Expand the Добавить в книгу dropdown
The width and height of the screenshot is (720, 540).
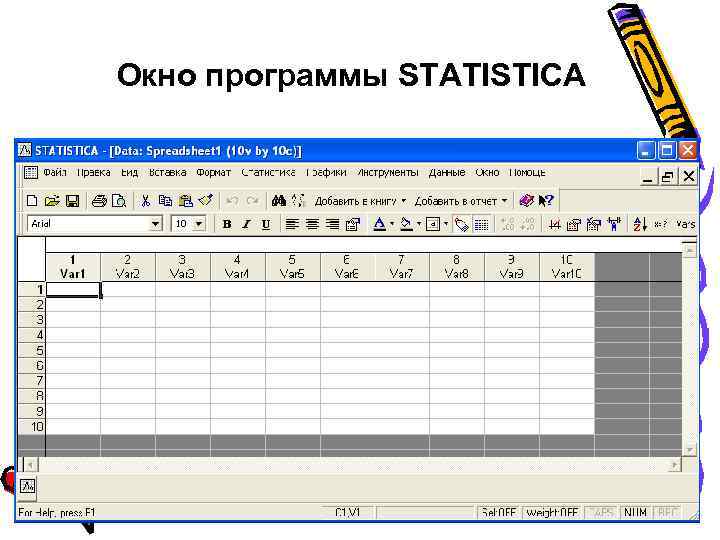pyautogui.click(x=404, y=201)
